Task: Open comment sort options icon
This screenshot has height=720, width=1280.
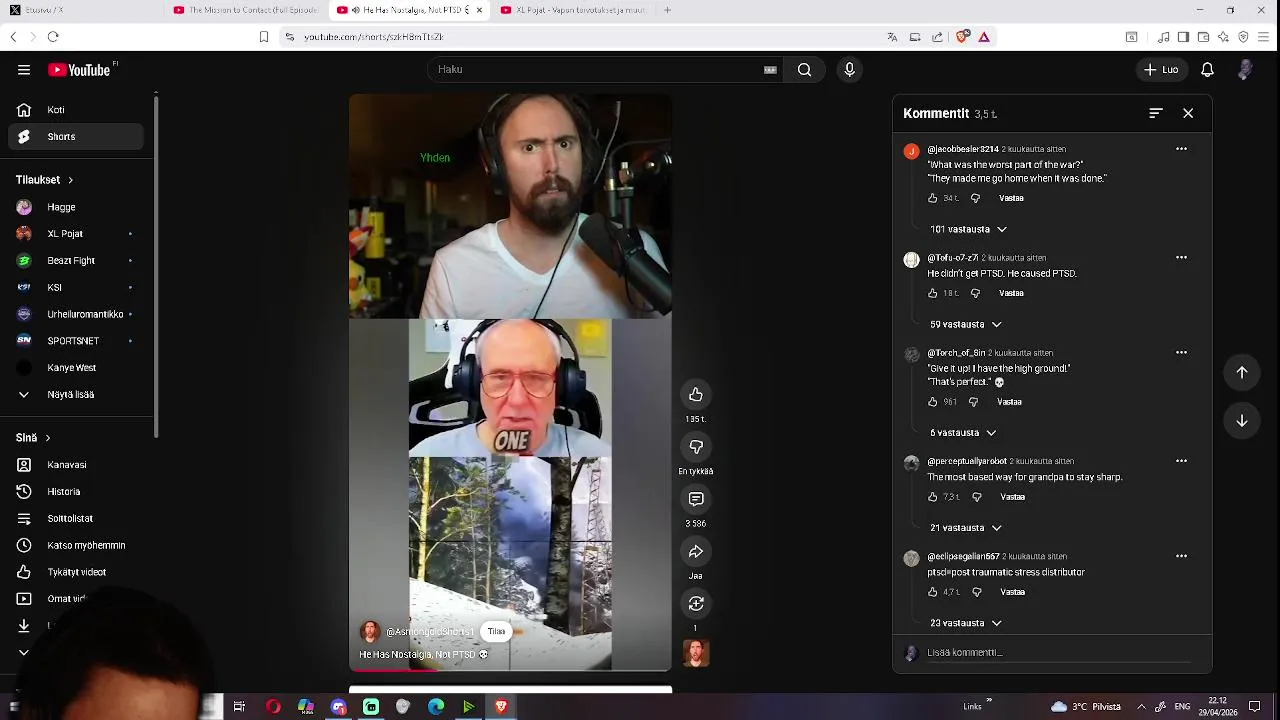Action: click(1156, 113)
